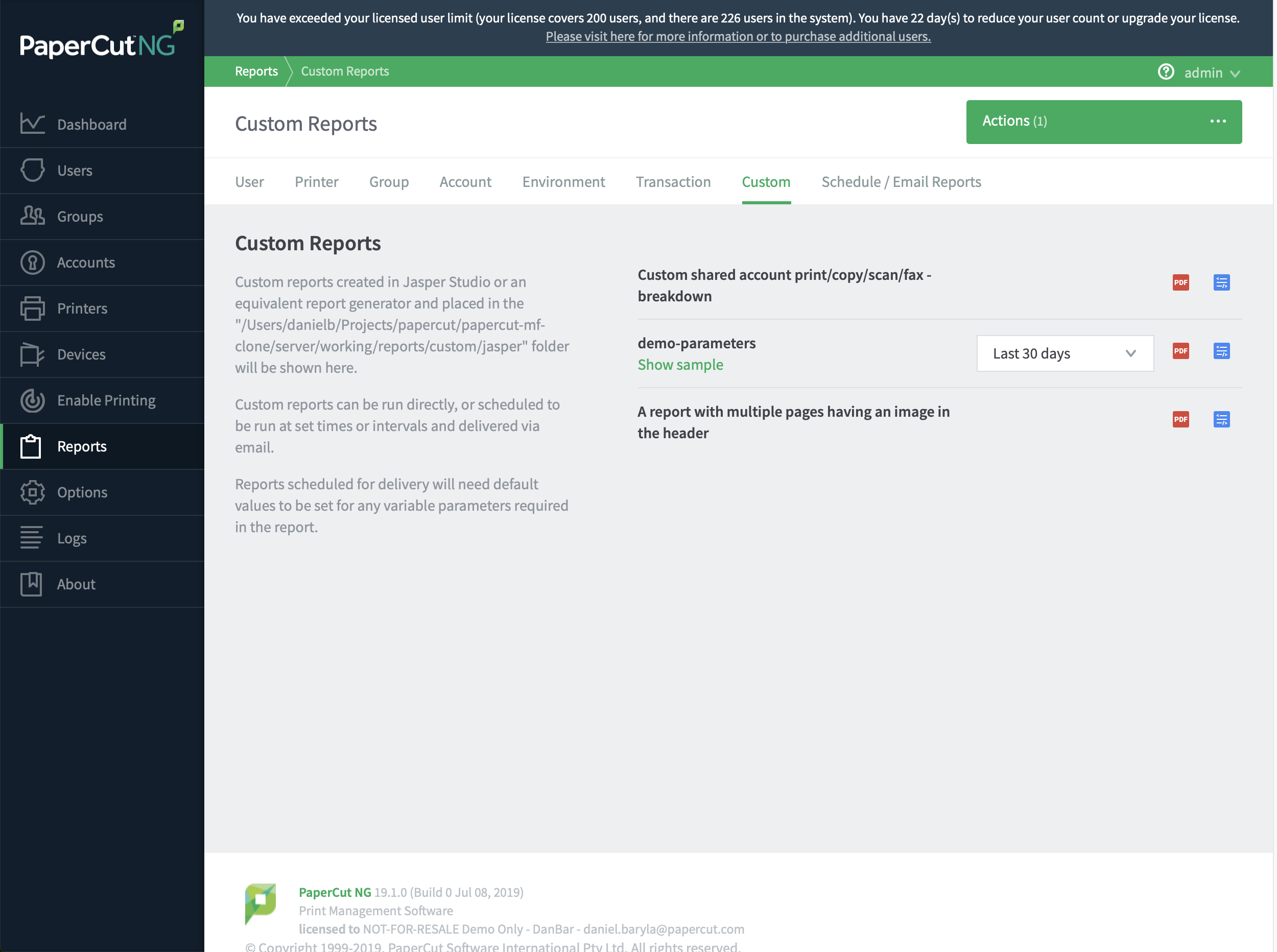Open Devices section in sidebar
This screenshot has height=952, width=1277.
pos(102,354)
